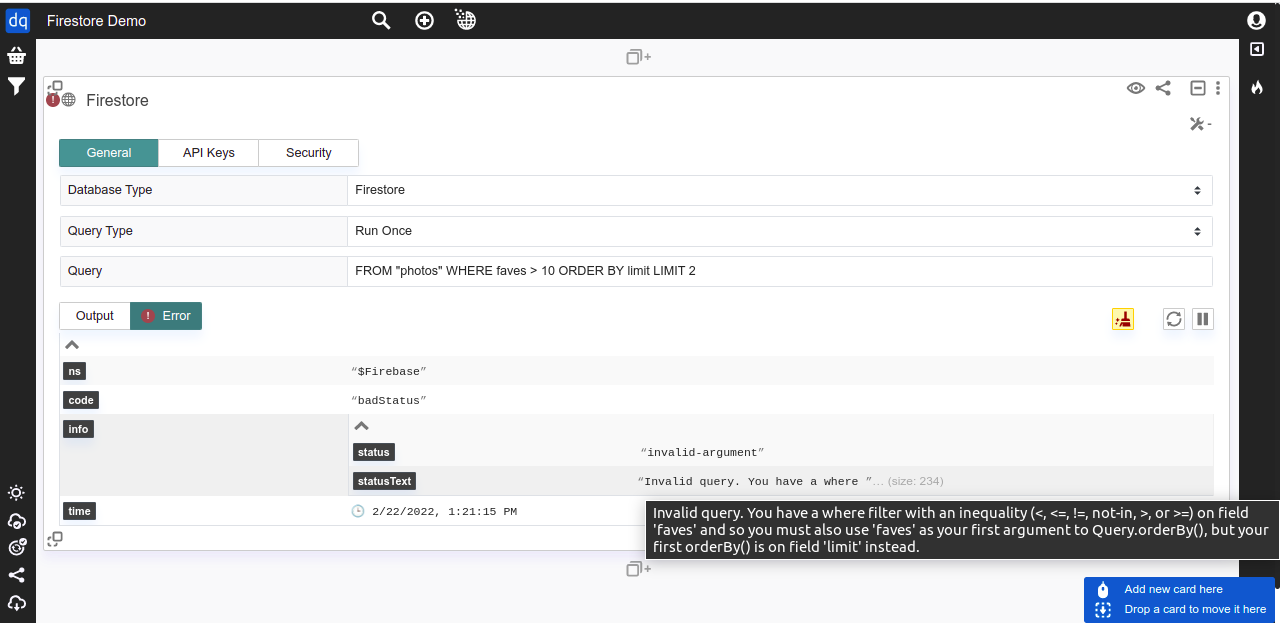Switch to the Security tab
The height and width of the screenshot is (623, 1280).
tap(309, 153)
